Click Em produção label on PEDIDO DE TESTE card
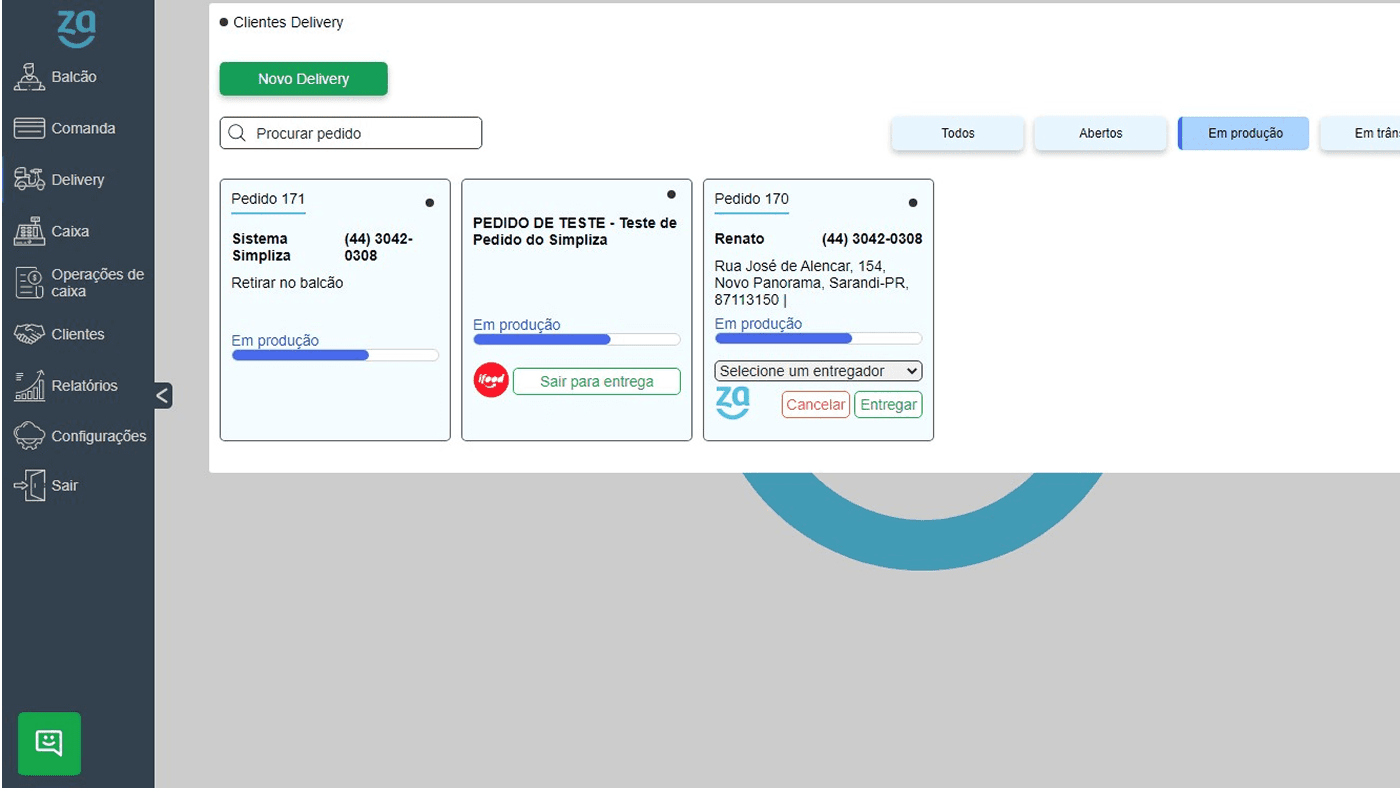The width and height of the screenshot is (1400, 788). pyautogui.click(x=517, y=325)
